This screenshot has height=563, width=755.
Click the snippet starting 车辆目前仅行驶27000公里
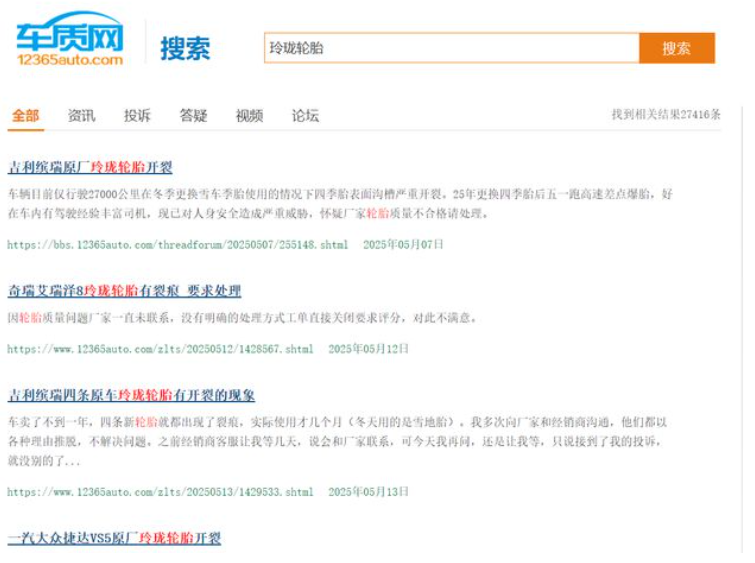340,204
